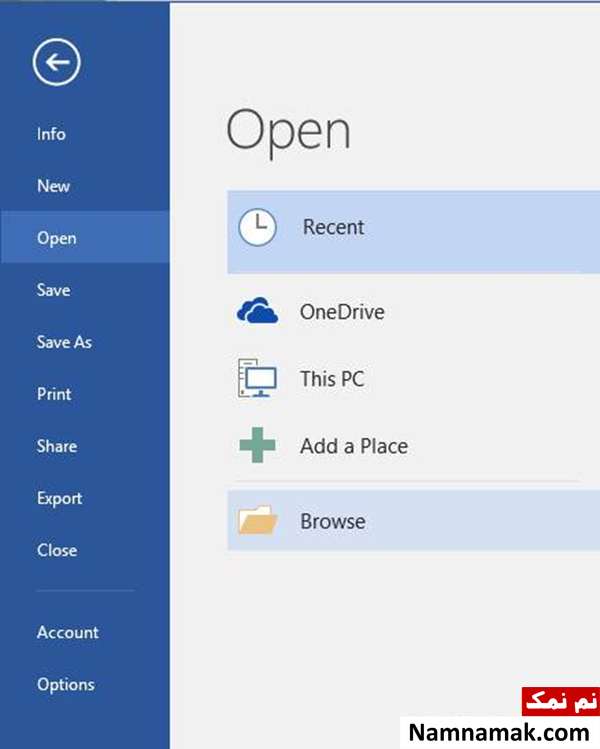Go to the Print page
The image size is (600, 749).
tap(54, 394)
